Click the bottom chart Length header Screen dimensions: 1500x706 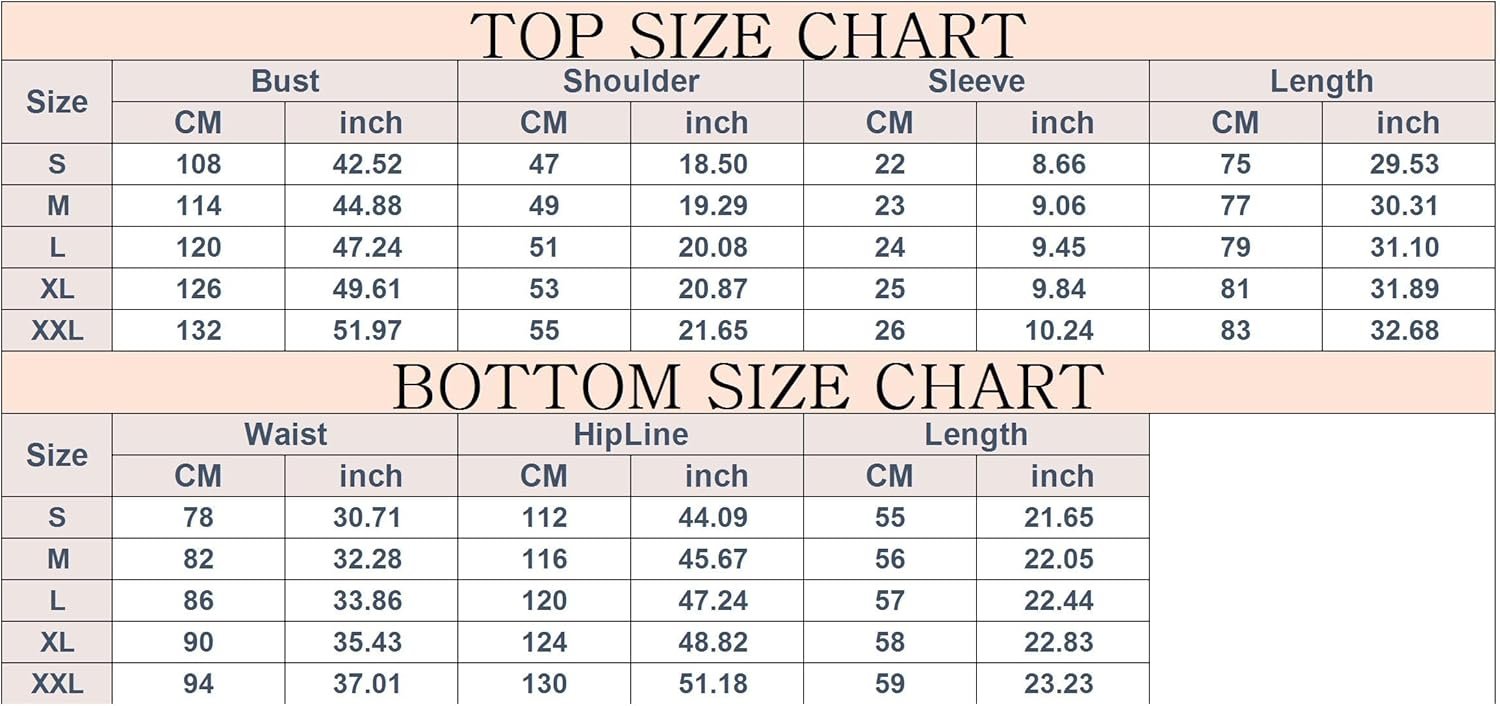976,435
